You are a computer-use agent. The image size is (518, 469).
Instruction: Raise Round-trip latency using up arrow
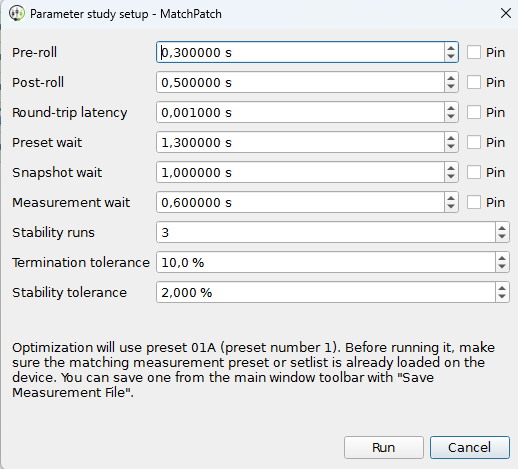click(x=451, y=108)
